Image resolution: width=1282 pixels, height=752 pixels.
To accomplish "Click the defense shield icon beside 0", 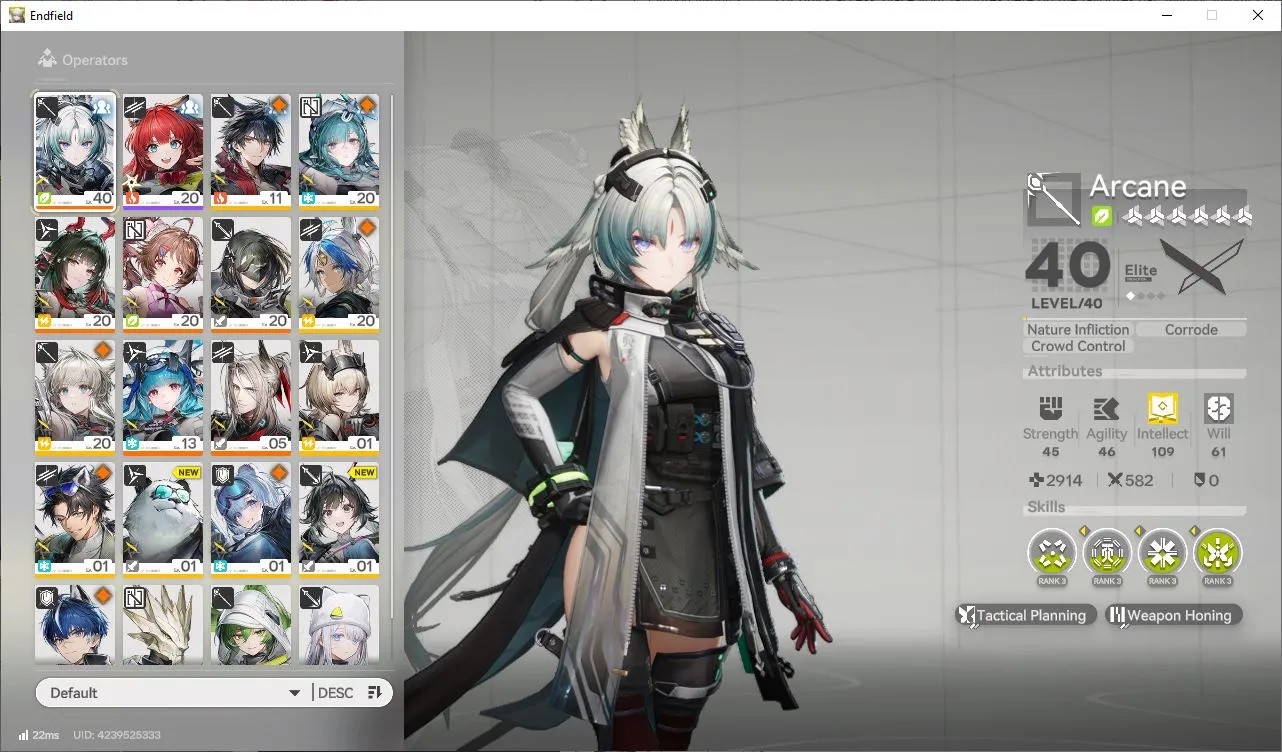I will pyautogui.click(x=1199, y=481).
